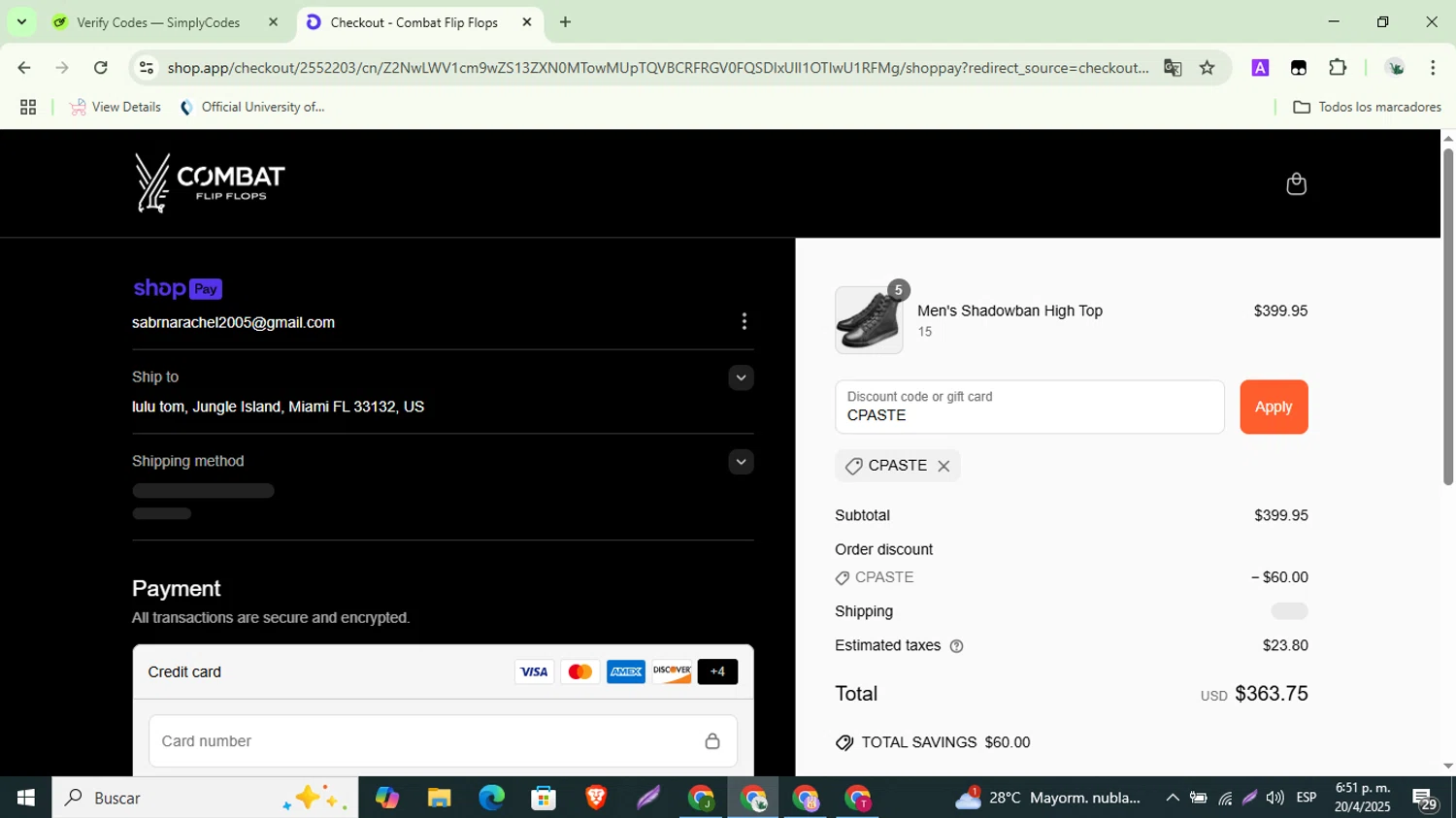Click the weather widget showing 28°C
This screenshot has height=818, width=1456.
(1048, 798)
